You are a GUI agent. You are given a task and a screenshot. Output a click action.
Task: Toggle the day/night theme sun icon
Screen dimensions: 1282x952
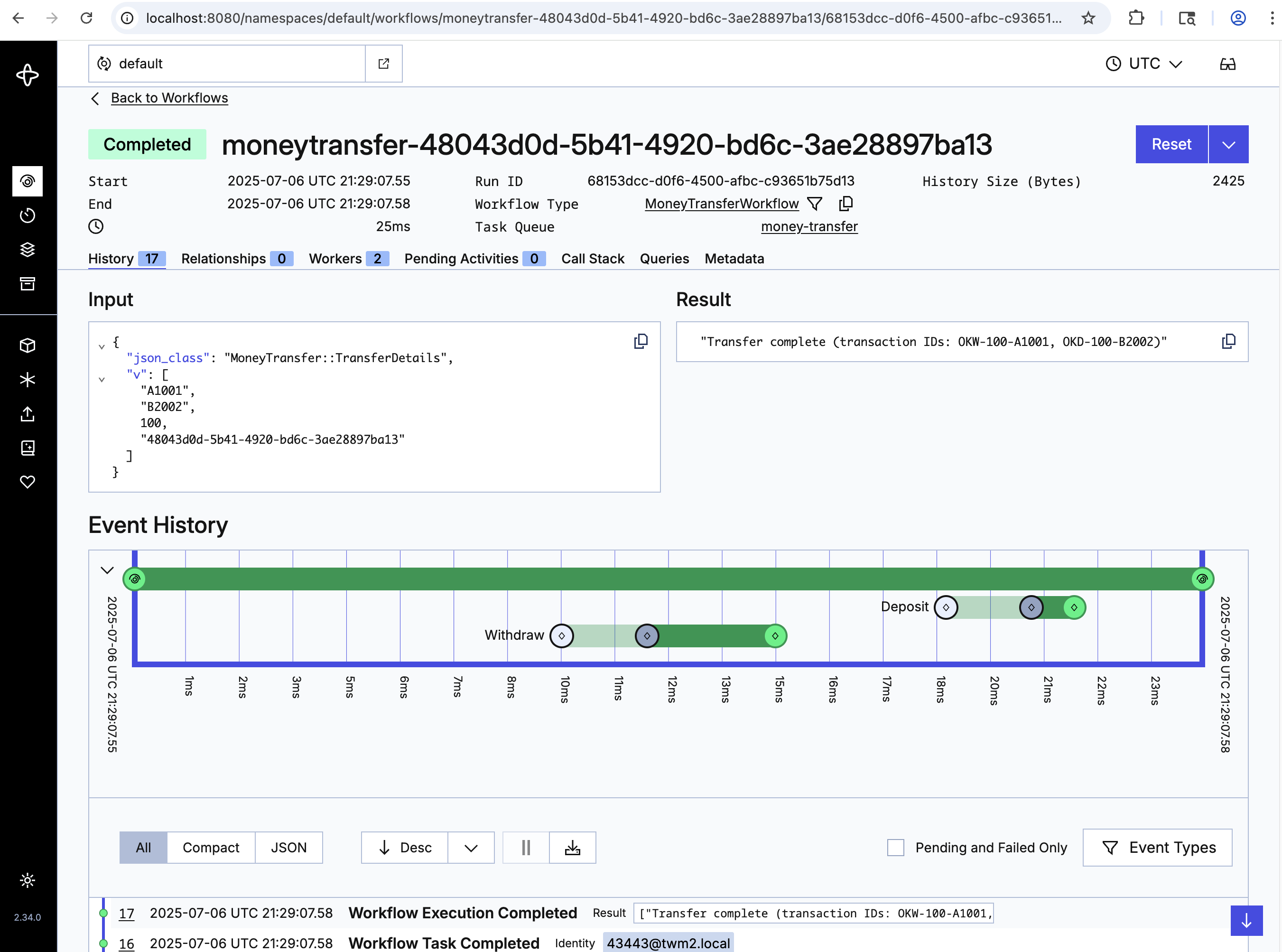tap(27, 880)
